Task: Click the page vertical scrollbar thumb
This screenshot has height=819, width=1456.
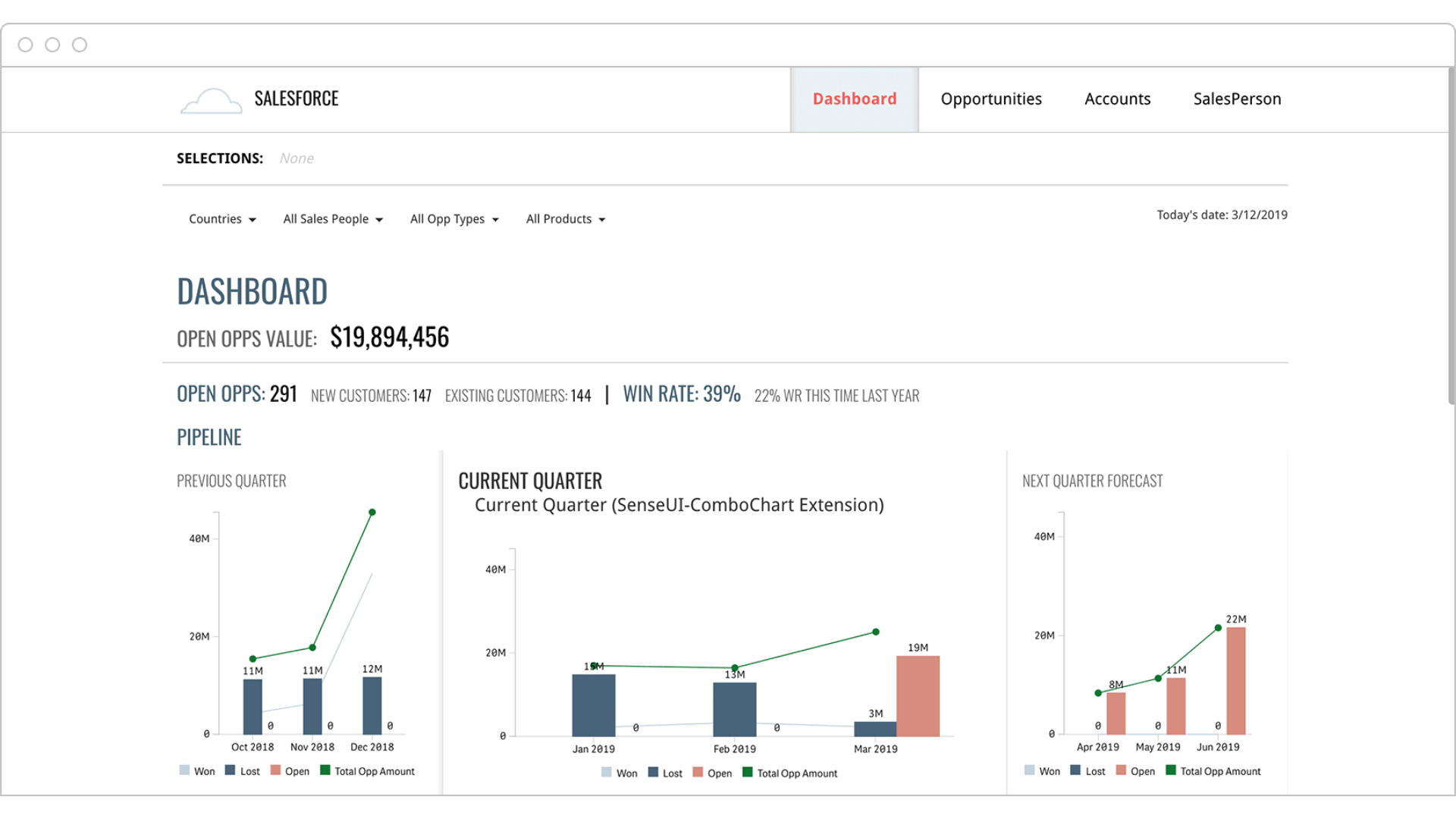Action: tap(1451, 235)
